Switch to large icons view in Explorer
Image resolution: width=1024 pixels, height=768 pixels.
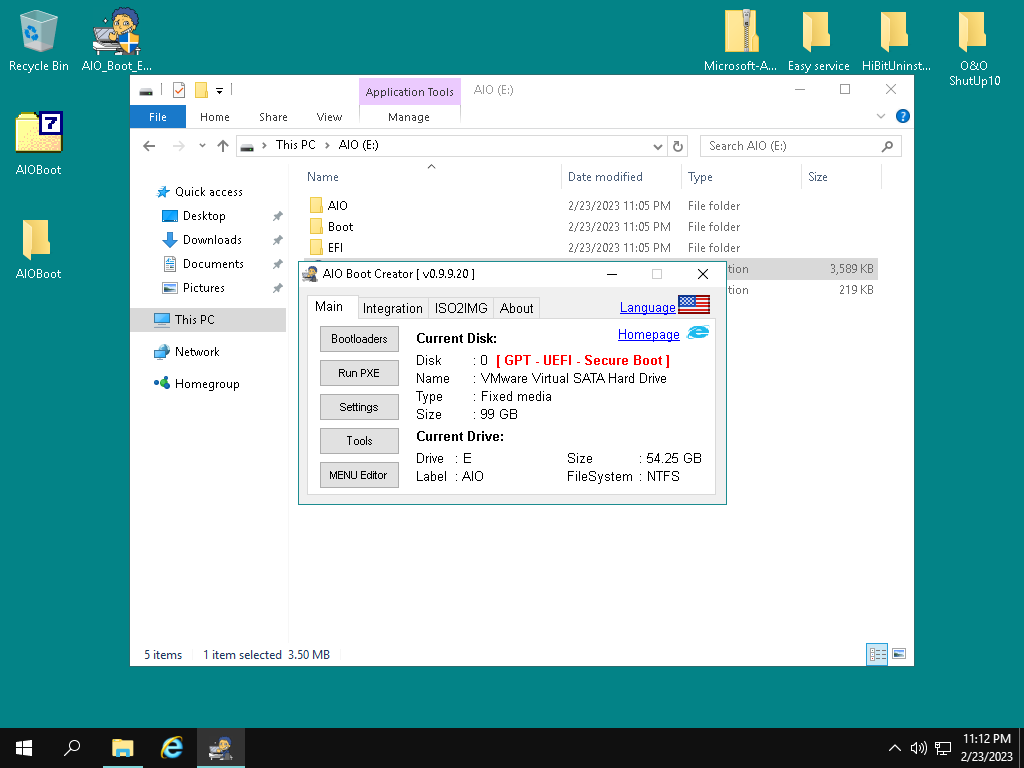pyautogui.click(x=899, y=654)
